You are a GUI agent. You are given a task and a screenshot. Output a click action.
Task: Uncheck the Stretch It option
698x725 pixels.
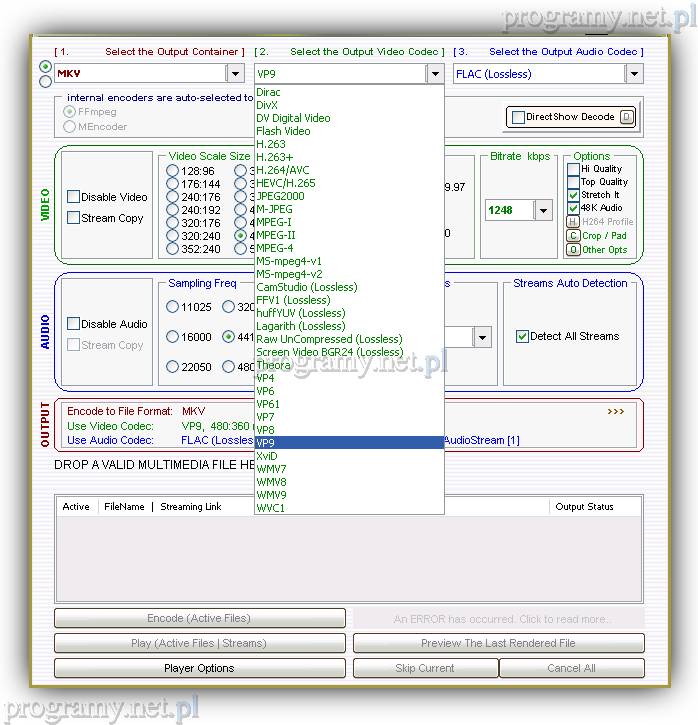(573, 195)
